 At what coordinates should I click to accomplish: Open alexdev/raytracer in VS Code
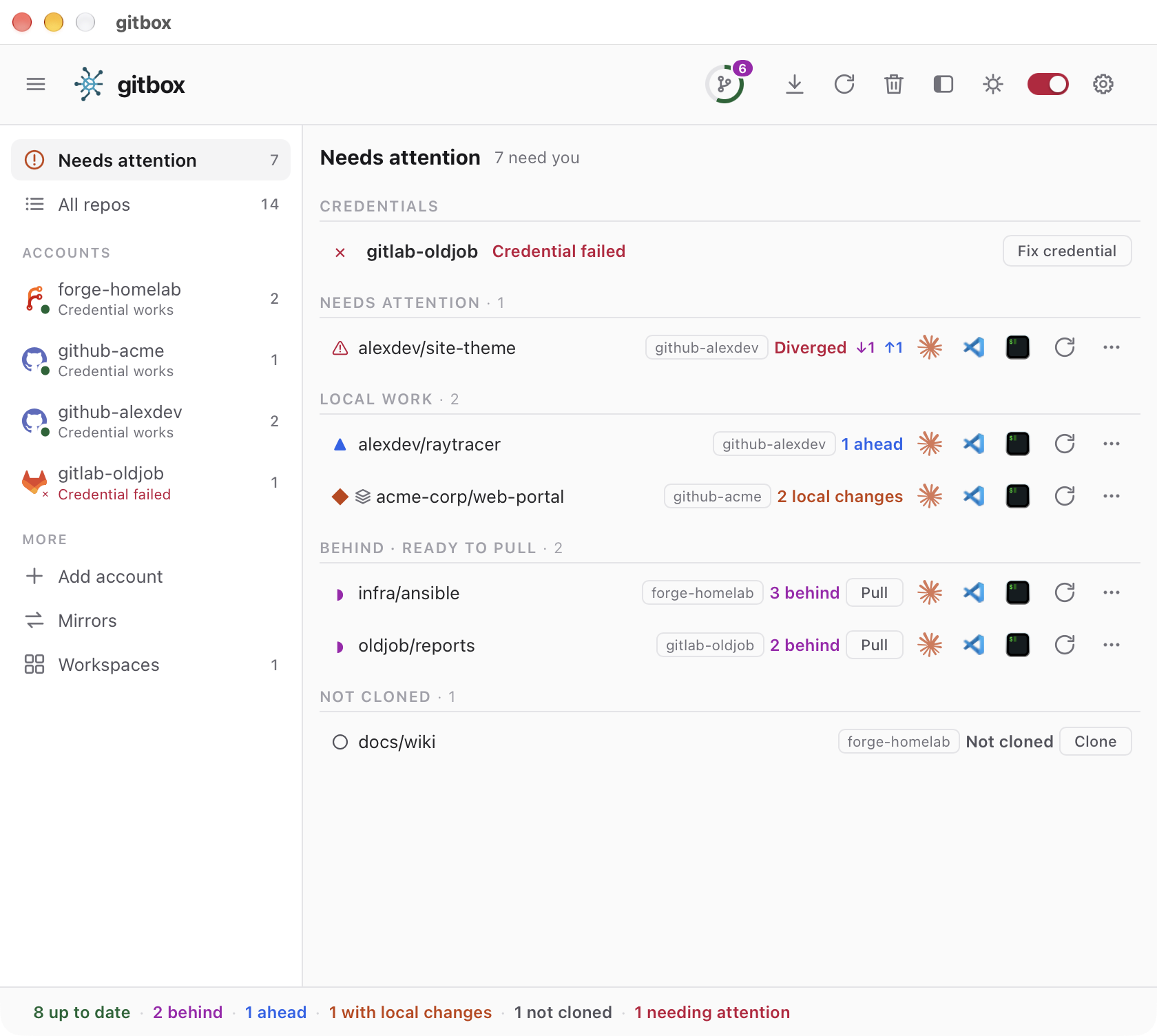[974, 444]
